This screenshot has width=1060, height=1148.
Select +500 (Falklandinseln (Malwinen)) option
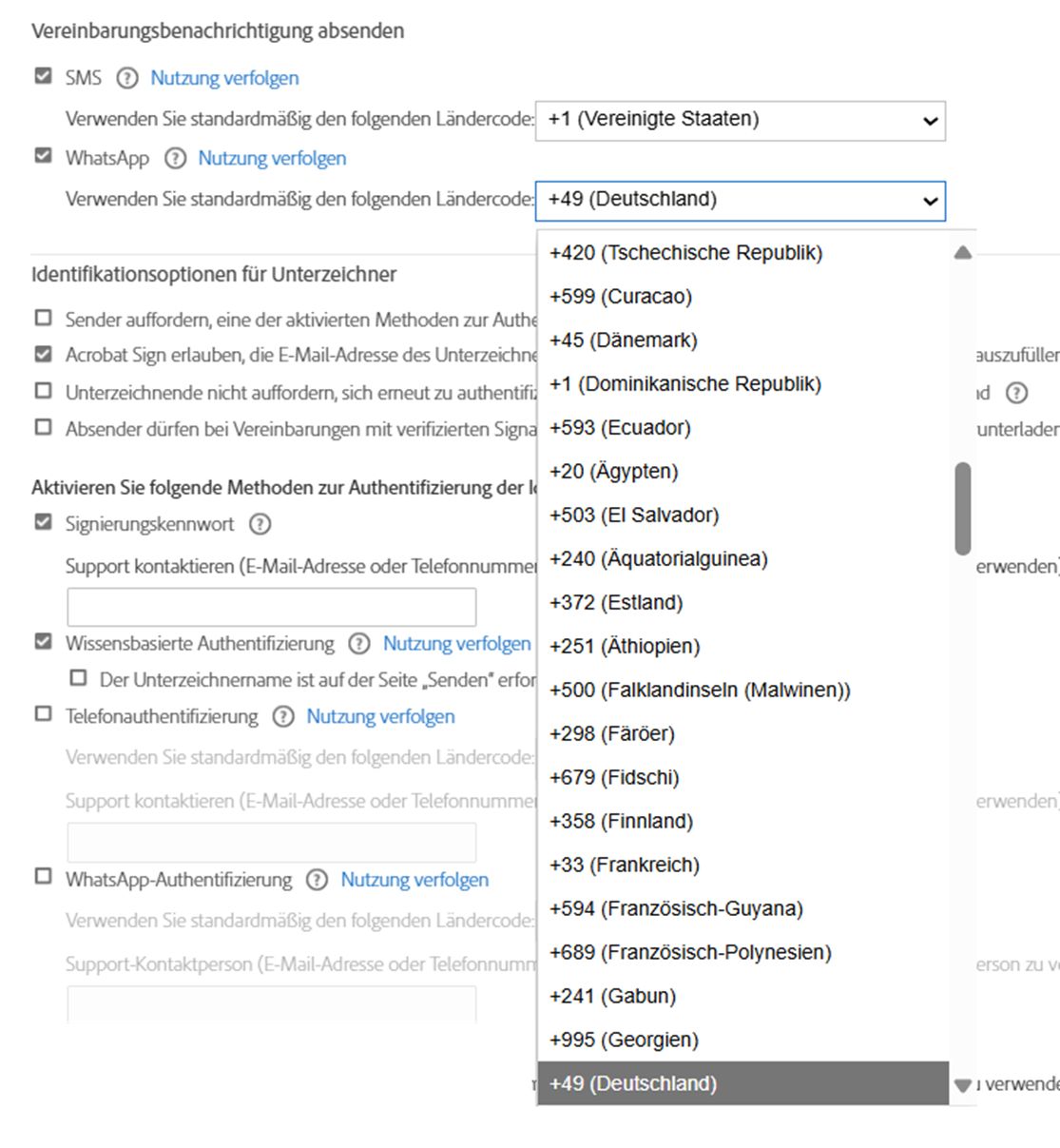pyautogui.click(x=743, y=691)
